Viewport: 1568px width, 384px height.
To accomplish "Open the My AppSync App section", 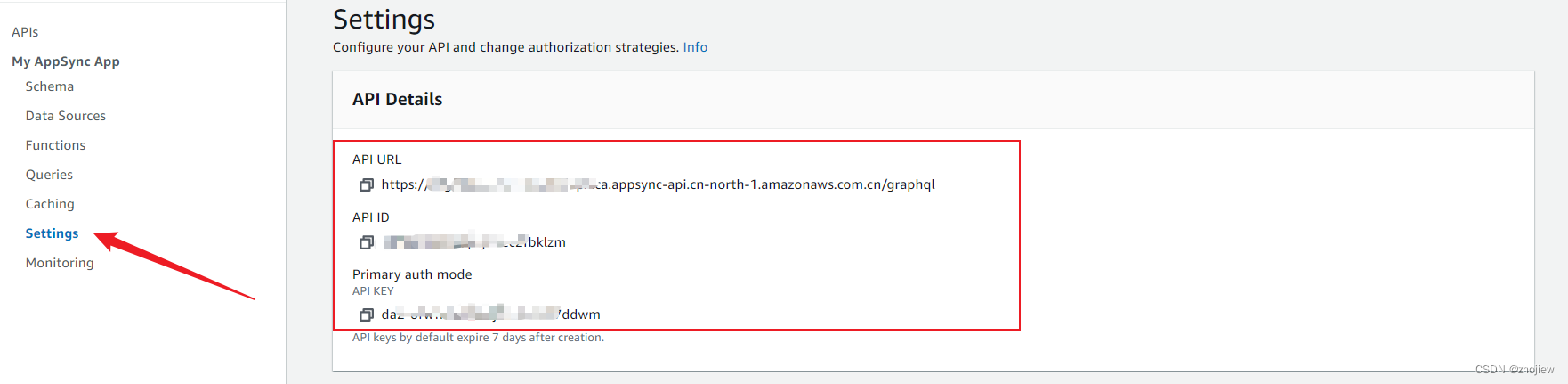I will click(x=66, y=61).
